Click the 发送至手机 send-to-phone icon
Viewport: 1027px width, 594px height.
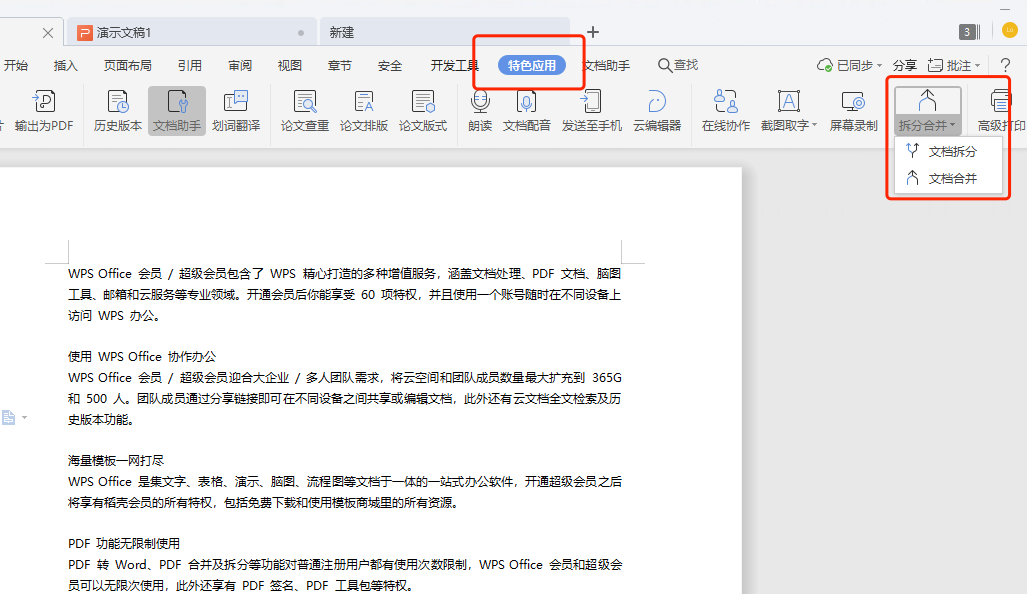pos(591,102)
